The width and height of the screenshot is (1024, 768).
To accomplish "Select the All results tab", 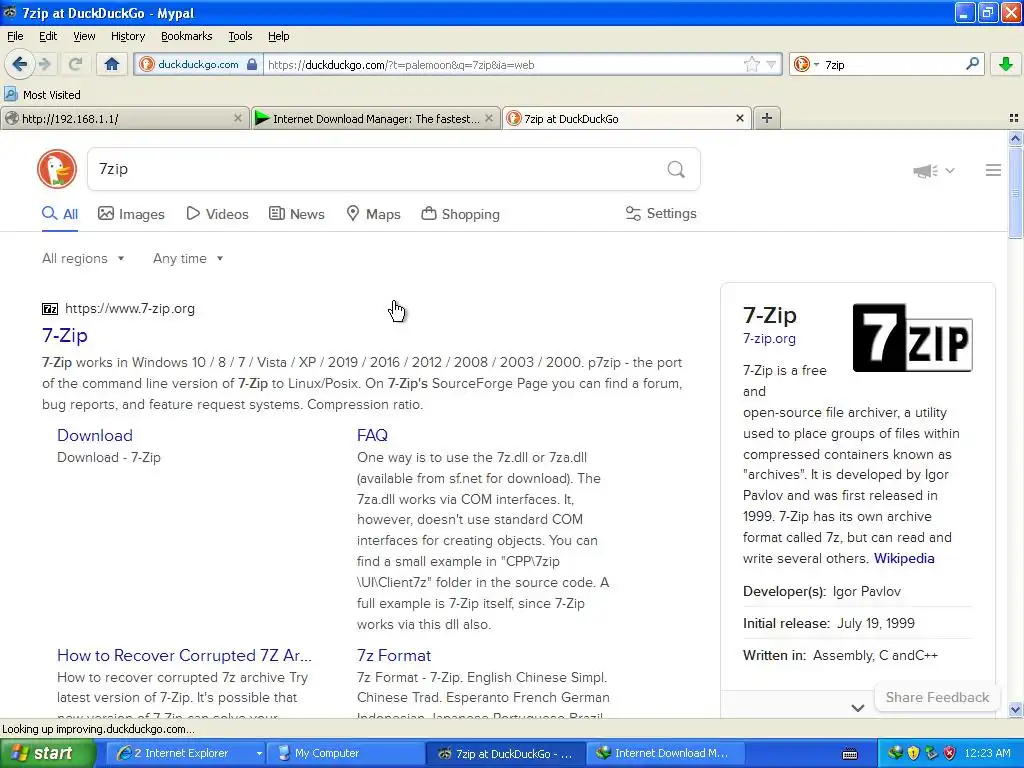I will tap(60, 214).
